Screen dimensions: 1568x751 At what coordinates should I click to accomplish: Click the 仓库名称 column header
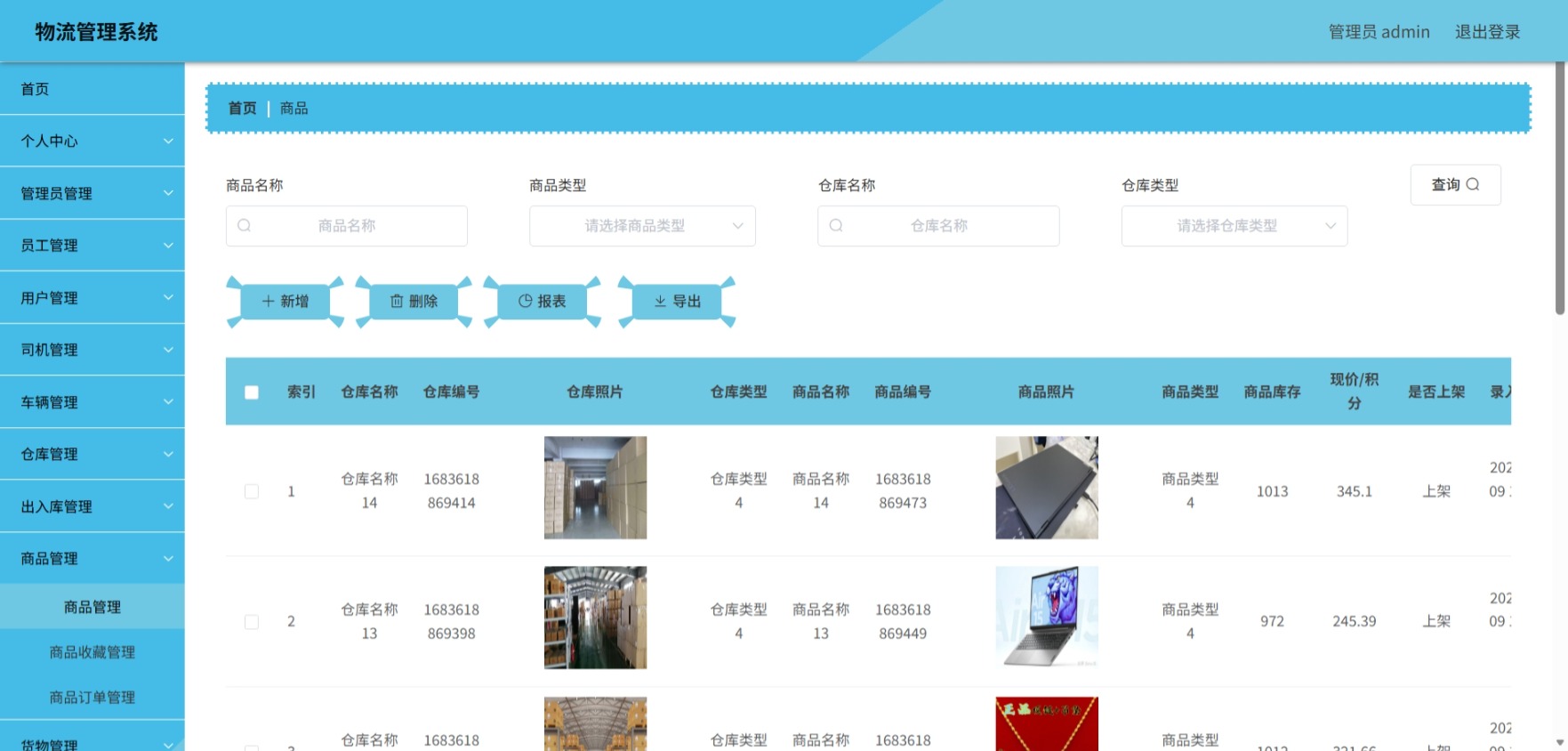tap(369, 392)
